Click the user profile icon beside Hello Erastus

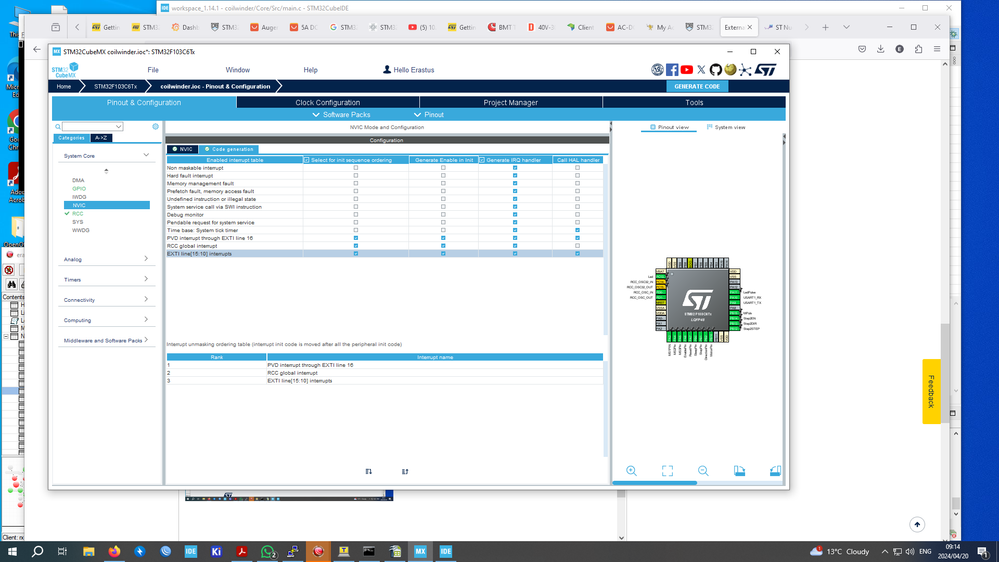[x=387, y=69]
